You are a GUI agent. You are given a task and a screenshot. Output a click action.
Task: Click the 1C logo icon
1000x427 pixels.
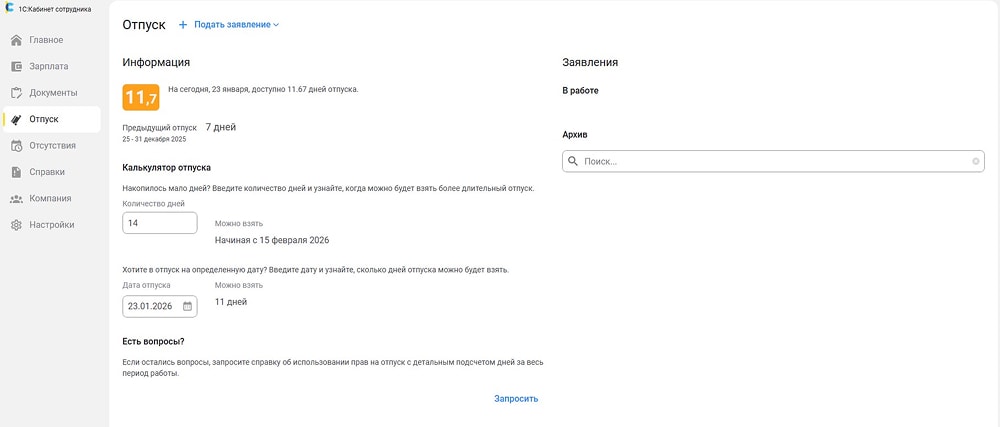[8, 7]
